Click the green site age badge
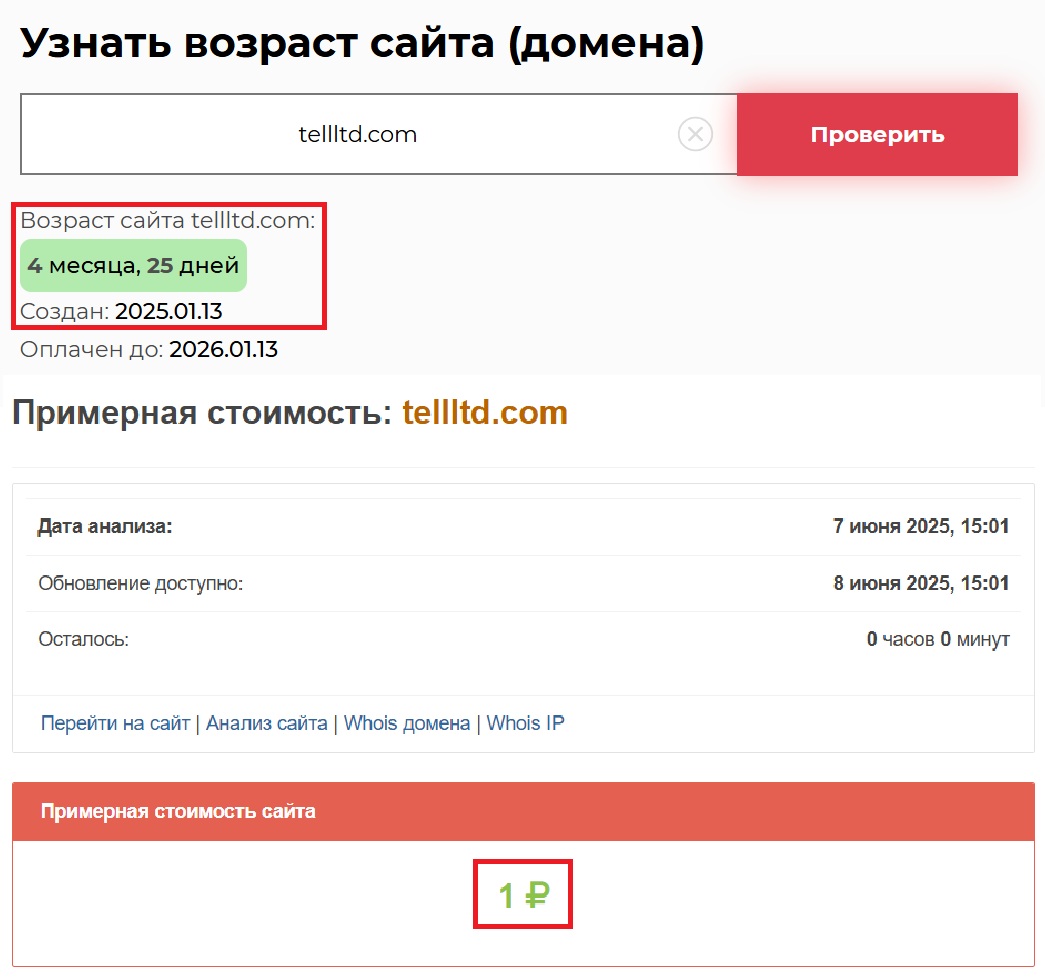 tap(133, 266)
